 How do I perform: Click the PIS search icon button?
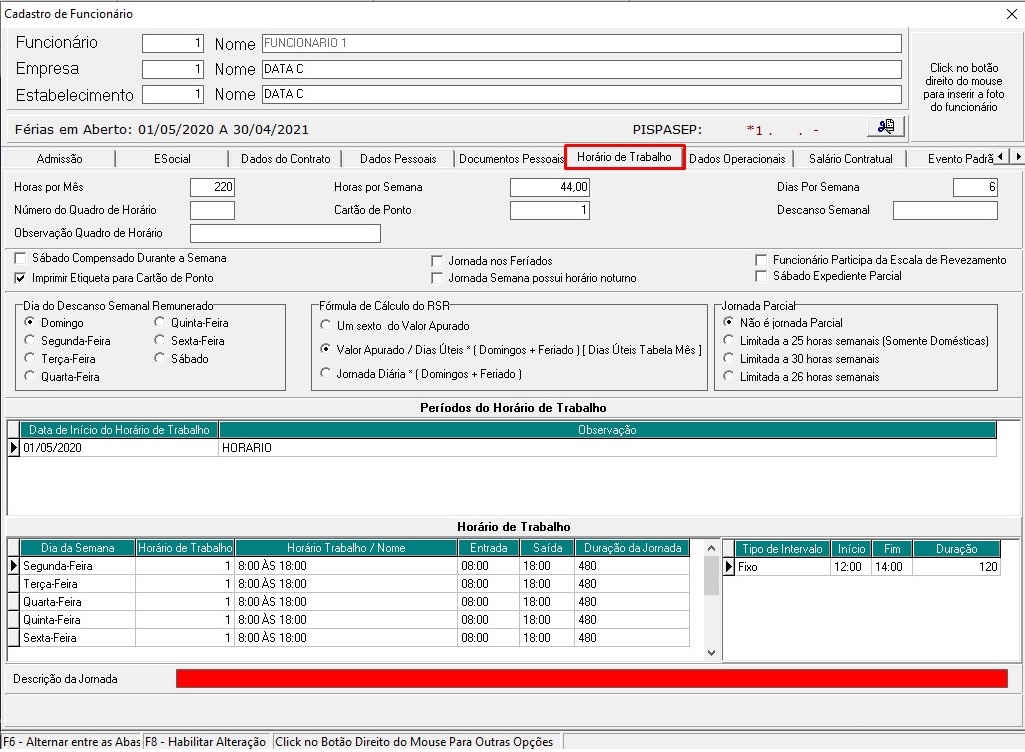[x=886, y=126]
